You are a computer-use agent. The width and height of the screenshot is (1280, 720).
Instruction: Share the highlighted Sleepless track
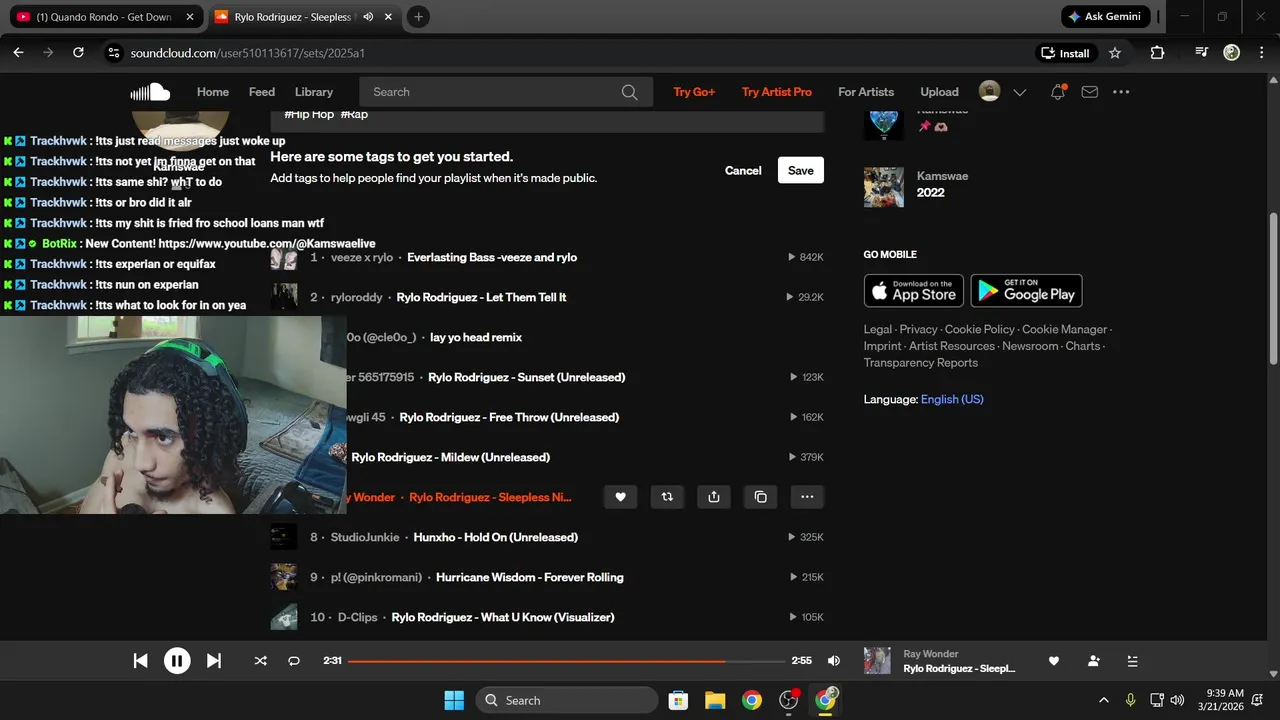click(x=714, y=497)
